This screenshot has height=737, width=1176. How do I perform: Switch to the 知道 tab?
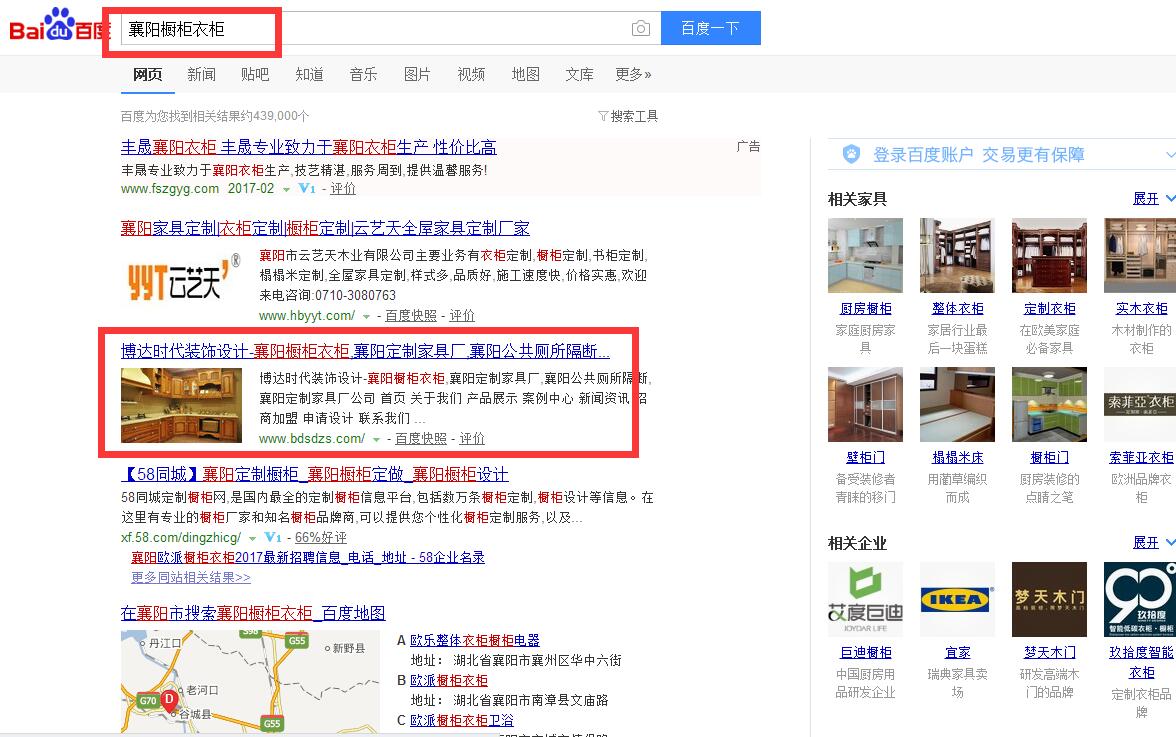point(309,74)
